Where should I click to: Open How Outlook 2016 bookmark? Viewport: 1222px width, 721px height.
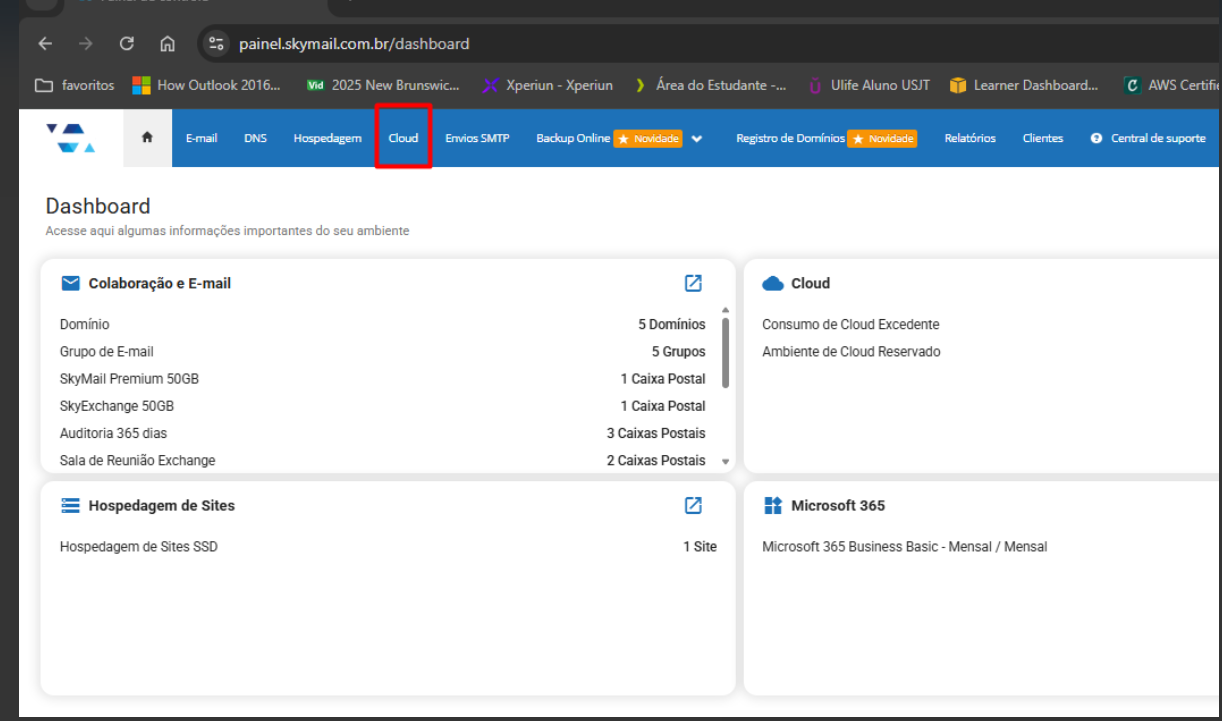point(207,85)
